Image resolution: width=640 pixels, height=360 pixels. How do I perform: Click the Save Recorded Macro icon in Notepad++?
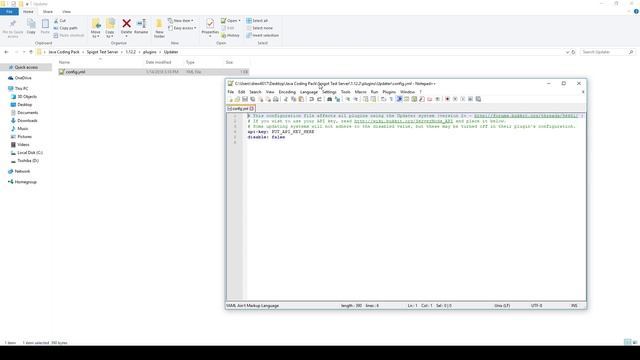[x=478, y=99]
